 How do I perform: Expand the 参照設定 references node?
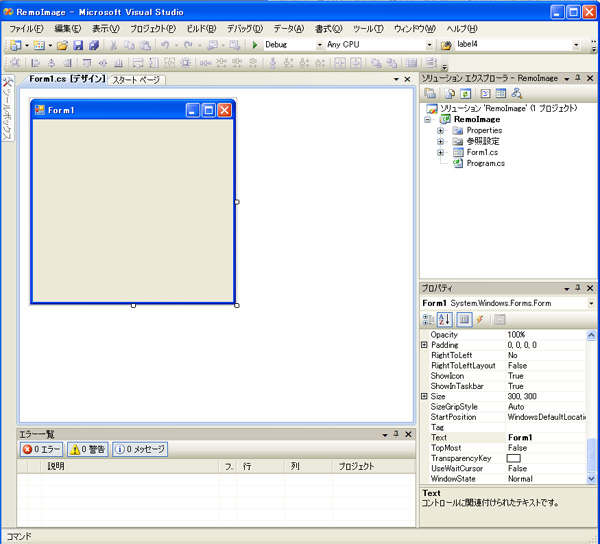440,142
